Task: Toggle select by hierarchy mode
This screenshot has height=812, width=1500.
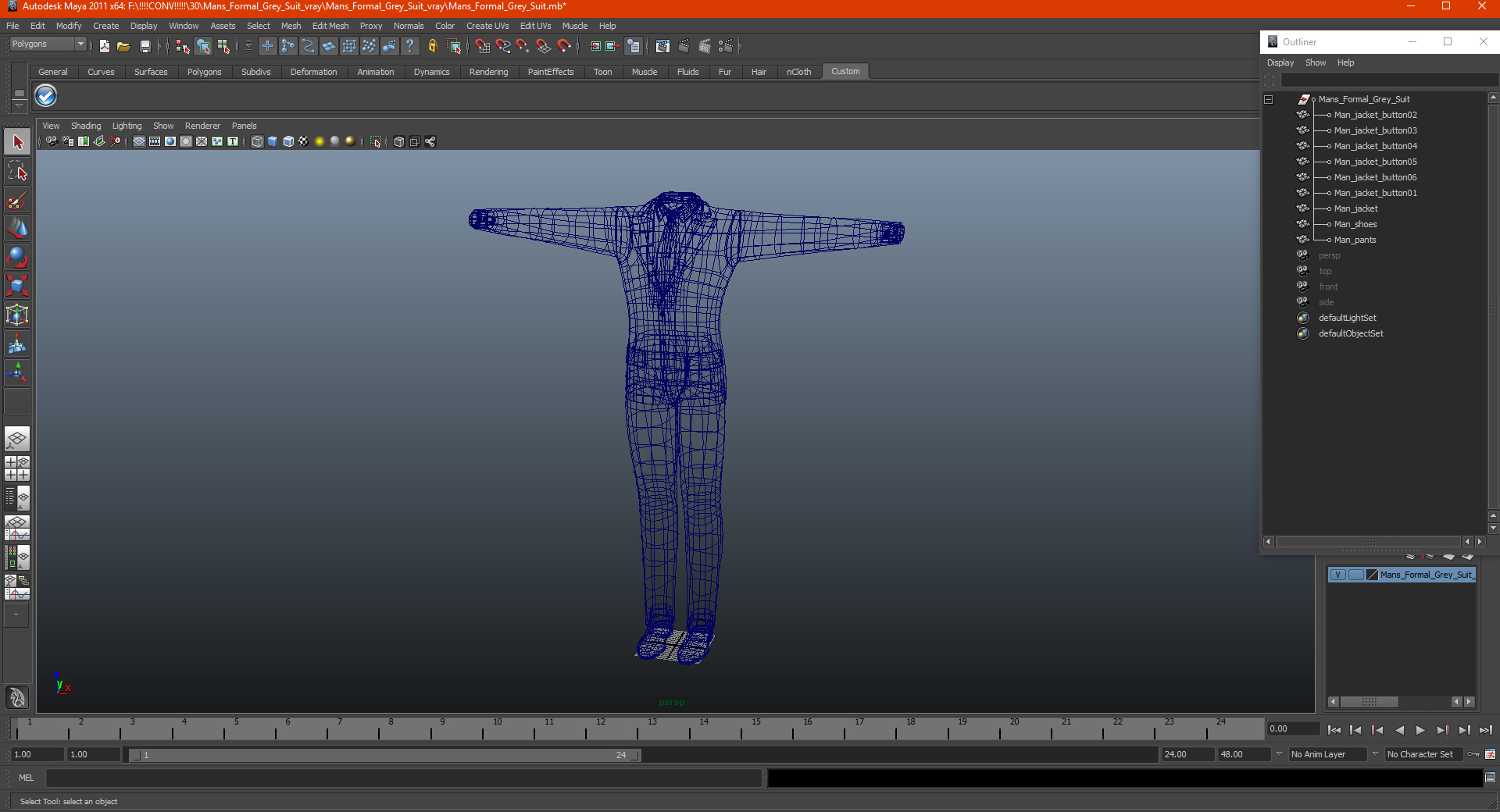Action: click(x=182, y=46)
